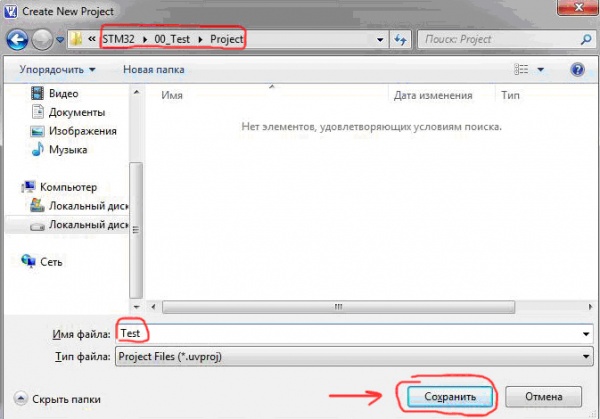Screen dimensions: 600x419
Task: Collapse folders with Скрыть папки
Action: (57, 399)
